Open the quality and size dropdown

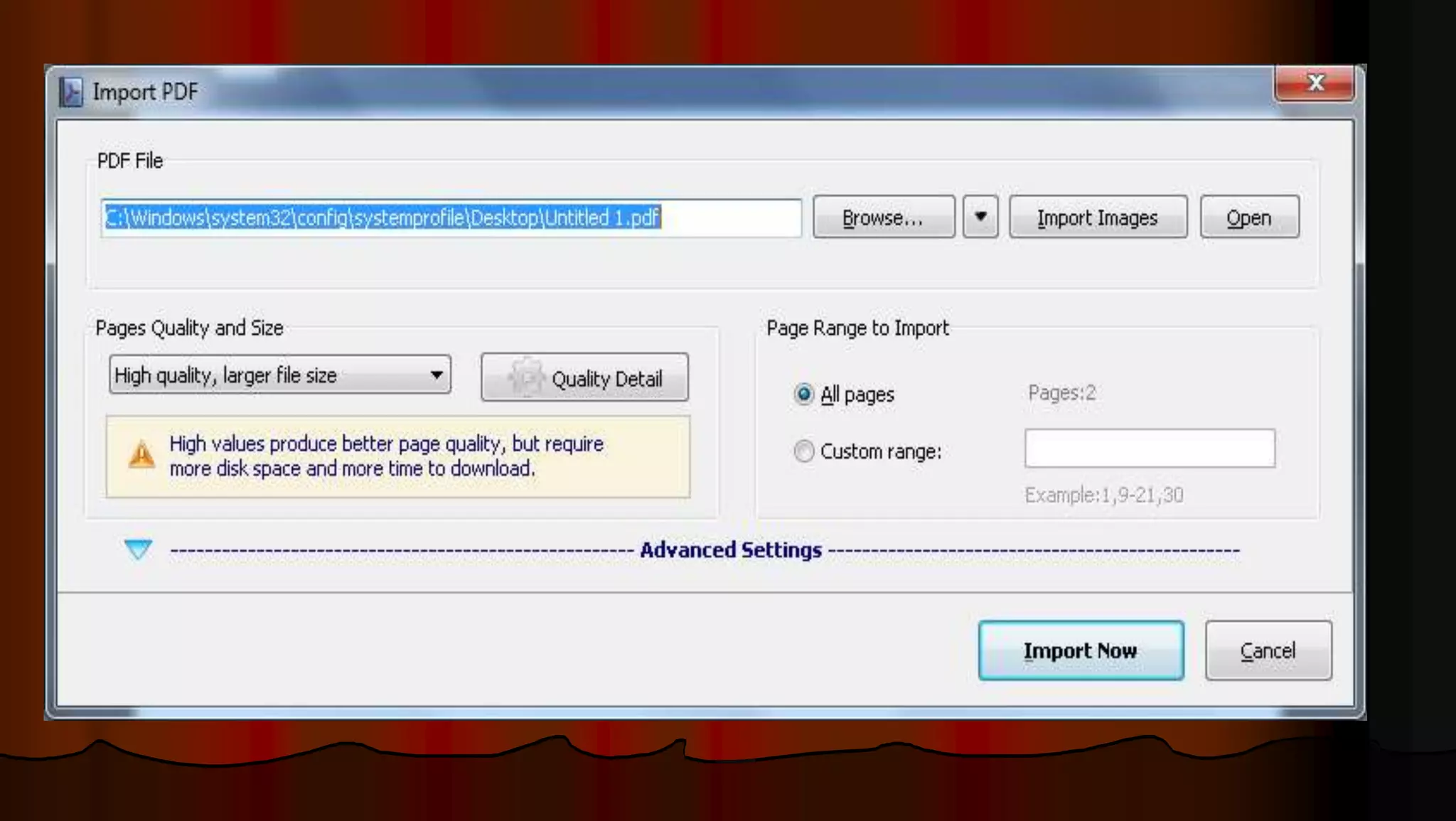(280, 375)
